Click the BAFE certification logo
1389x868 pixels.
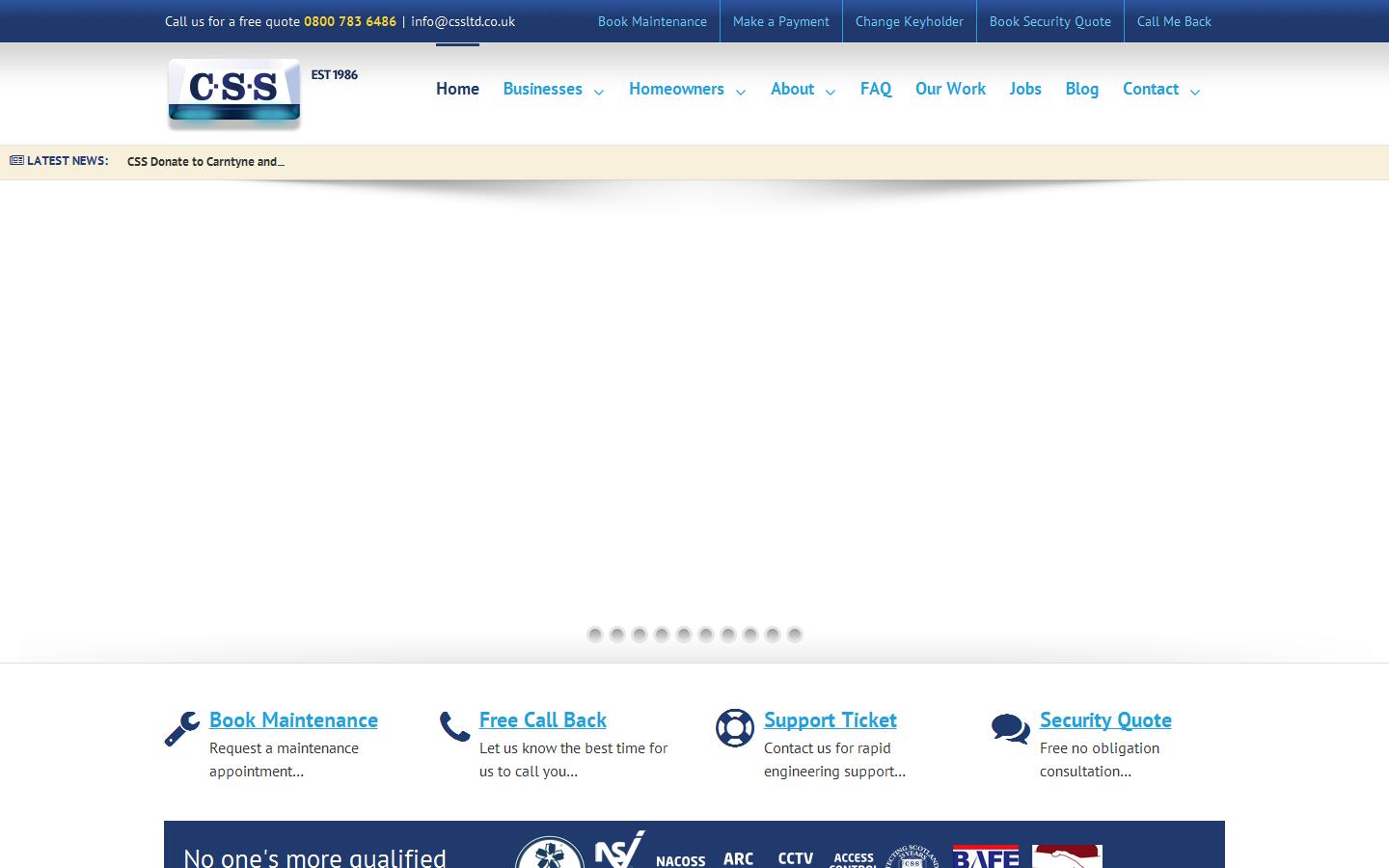click(x=984, y=857)
